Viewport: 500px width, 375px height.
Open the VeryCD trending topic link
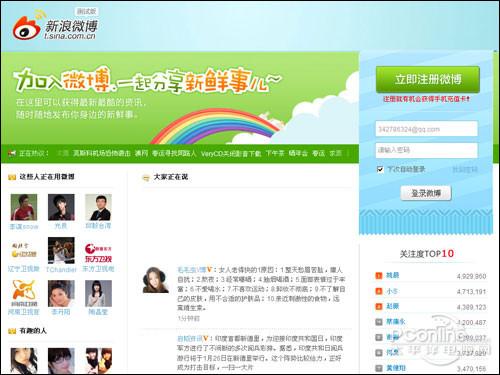(231, 154)
